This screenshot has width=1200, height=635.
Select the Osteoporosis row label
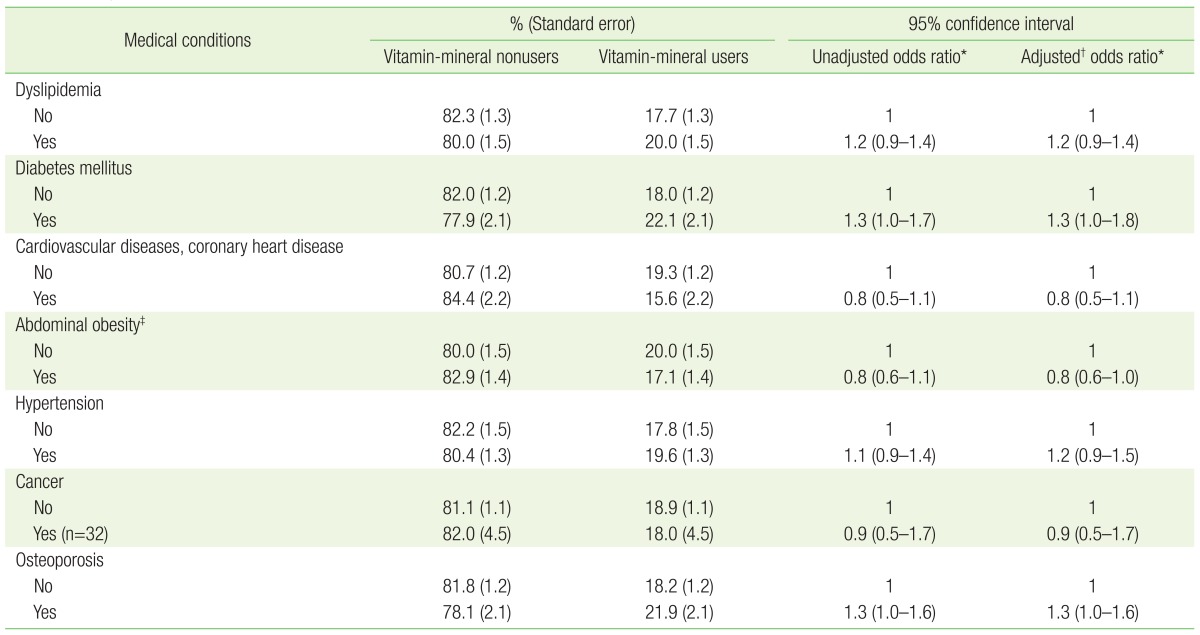[56, 560]
